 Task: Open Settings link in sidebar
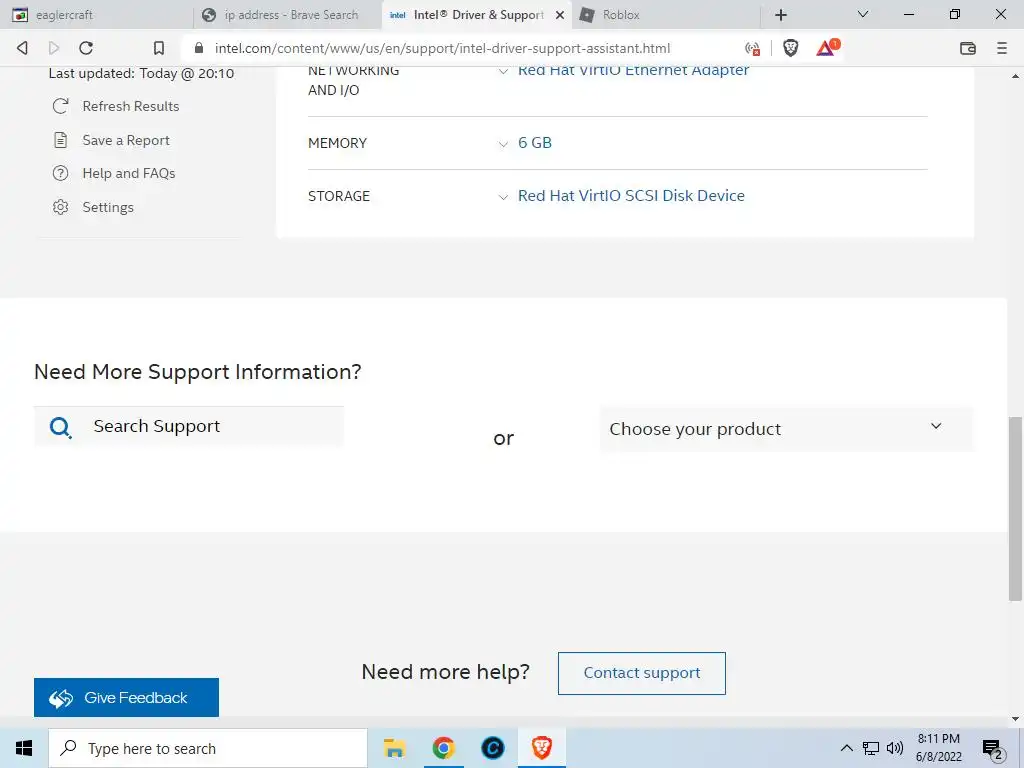(108, 207)
